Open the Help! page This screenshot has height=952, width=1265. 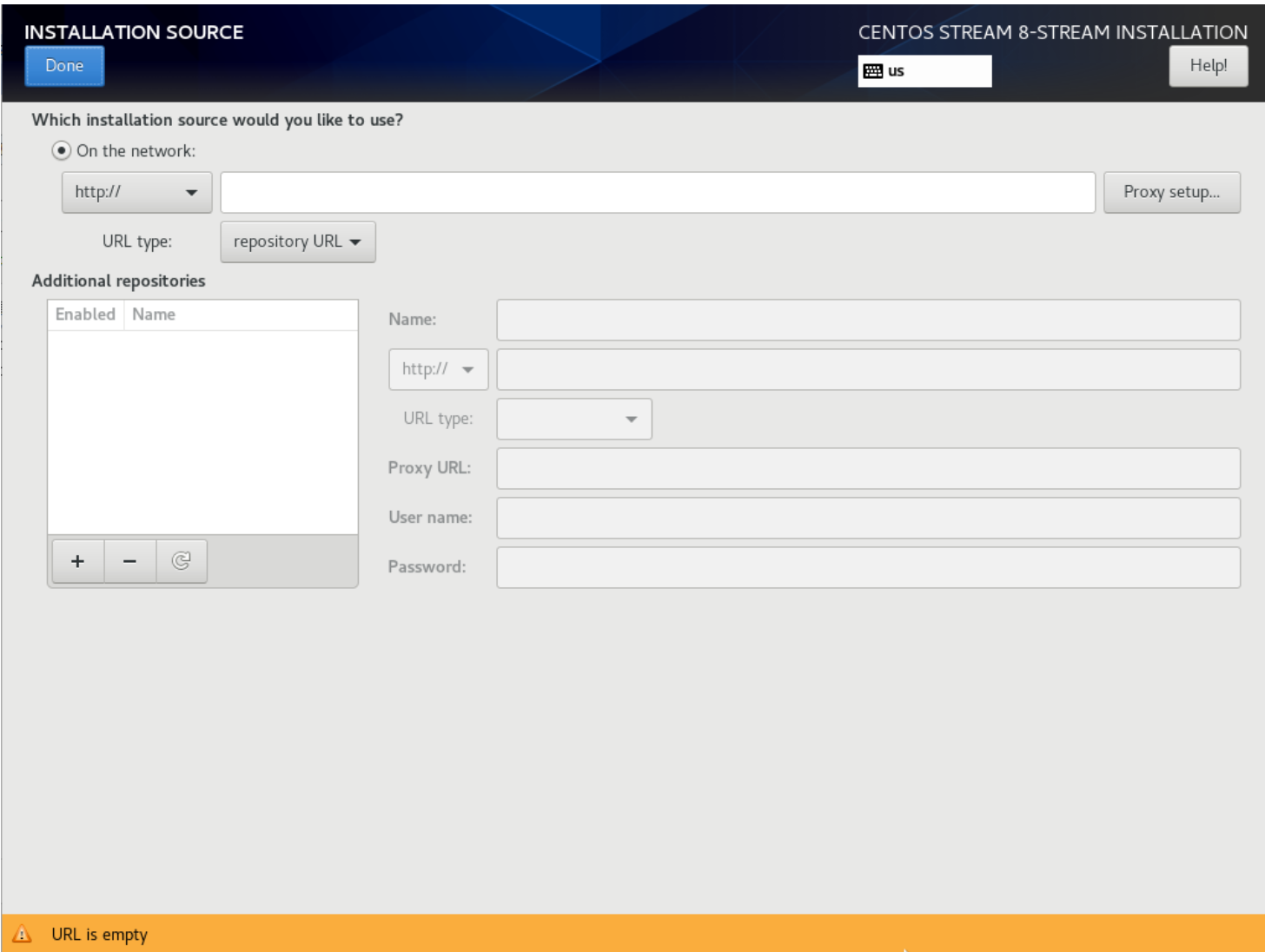pos(1208,66)
